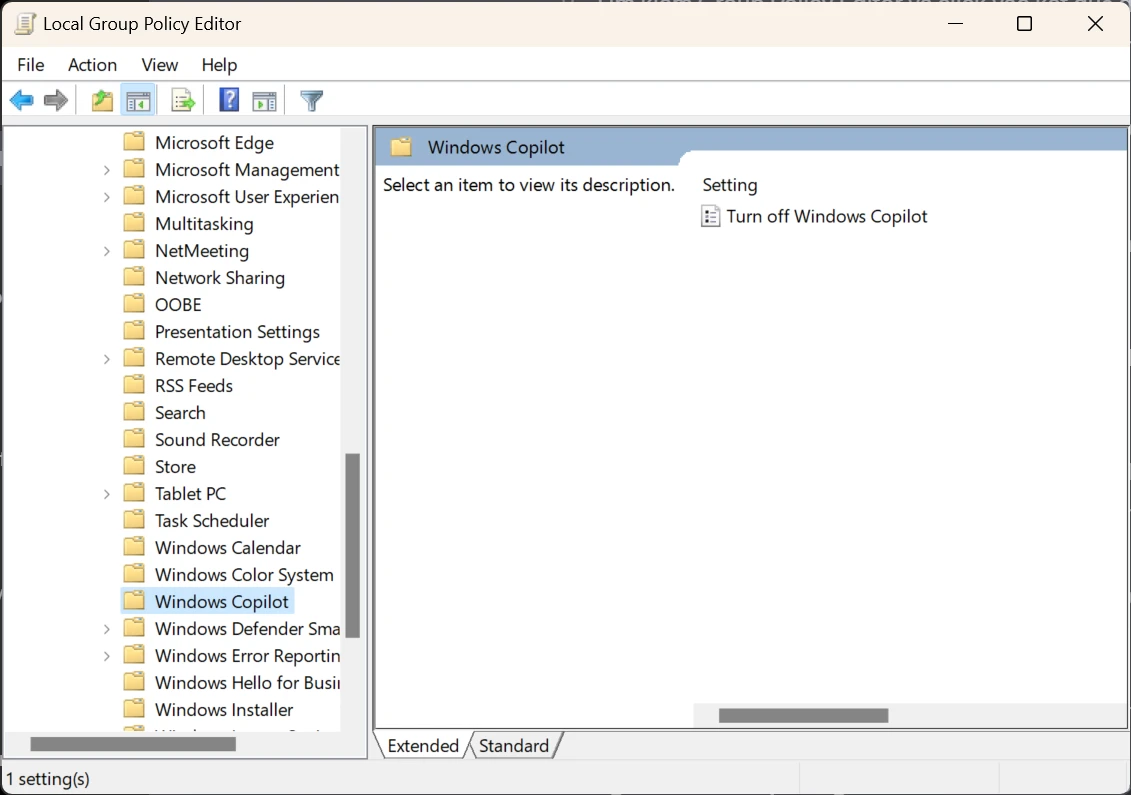The width and height of the screenshot is (1131, 795).
Task: Select the Microsoft Edge label
Action: point(214,142)
